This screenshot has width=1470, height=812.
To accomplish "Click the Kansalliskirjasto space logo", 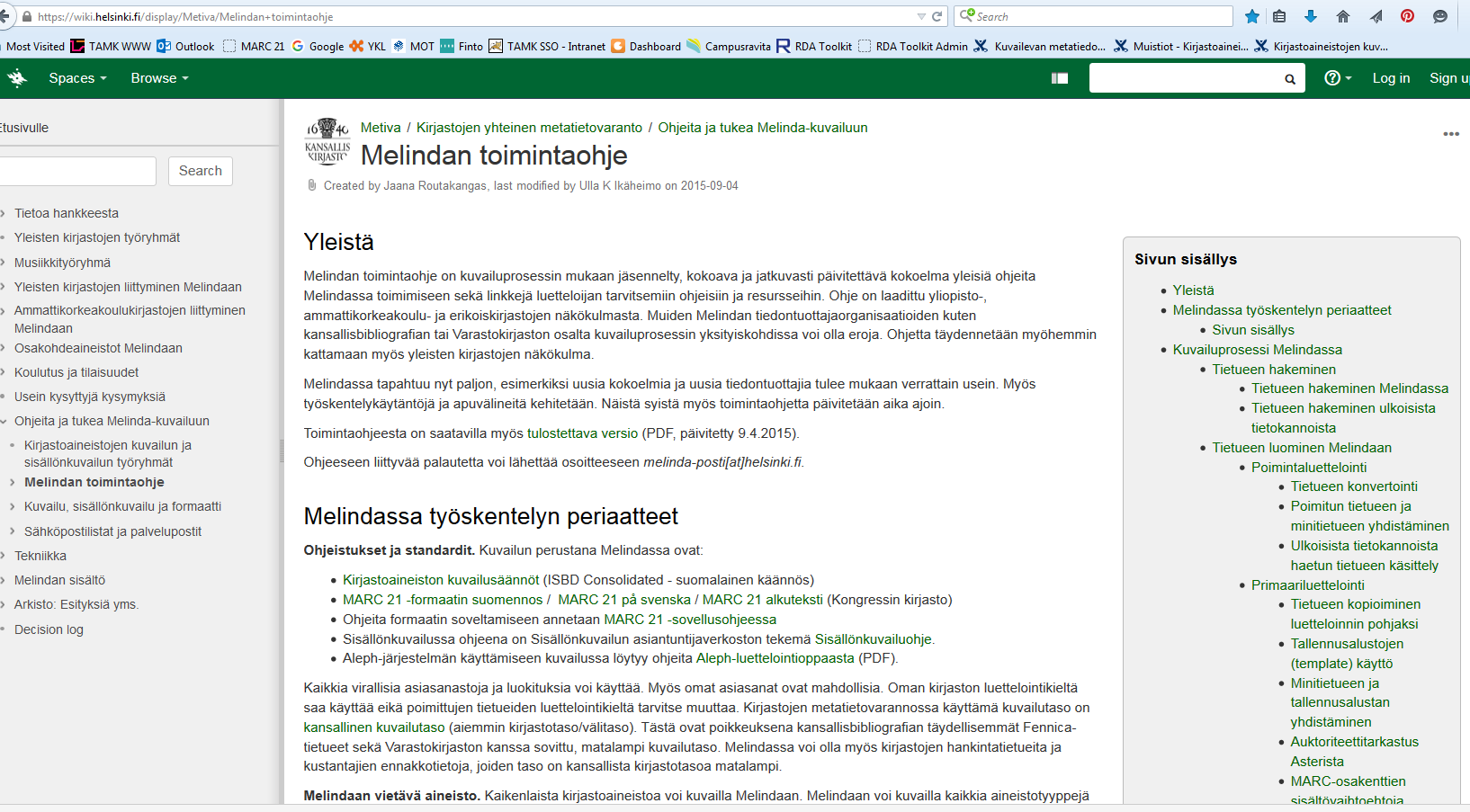I will (327, 141).
